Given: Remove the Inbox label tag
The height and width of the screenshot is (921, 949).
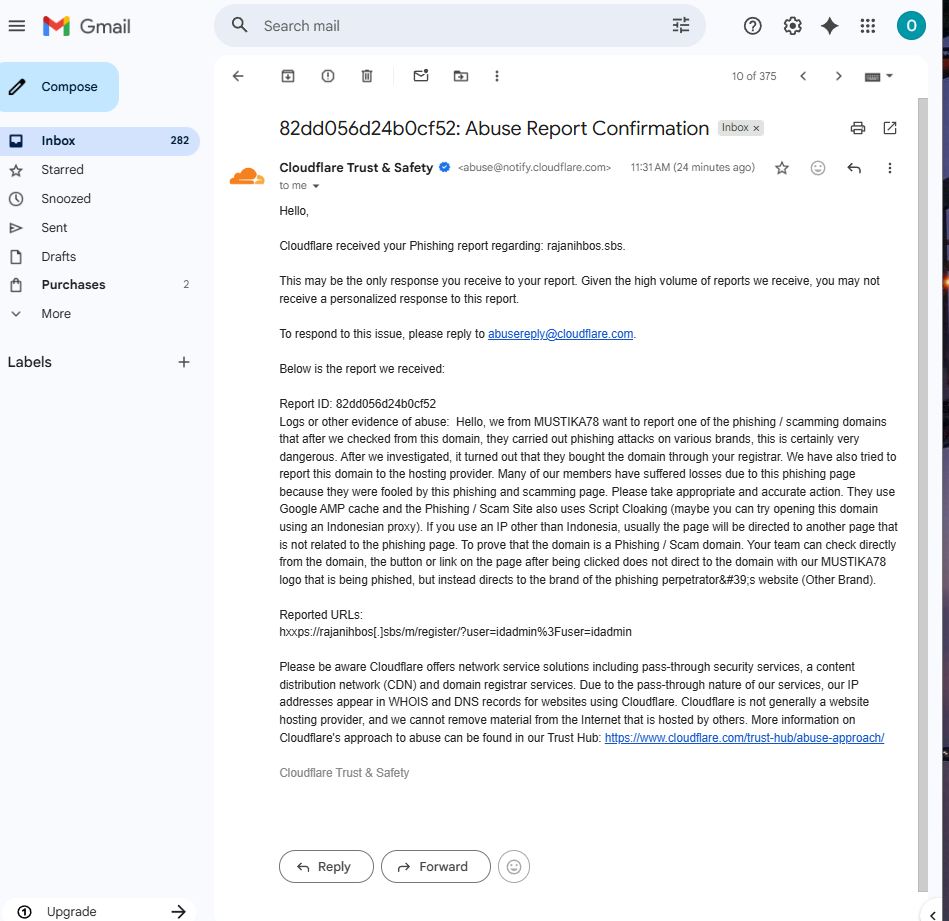Looking at the screenshot, I should [756, 128].
